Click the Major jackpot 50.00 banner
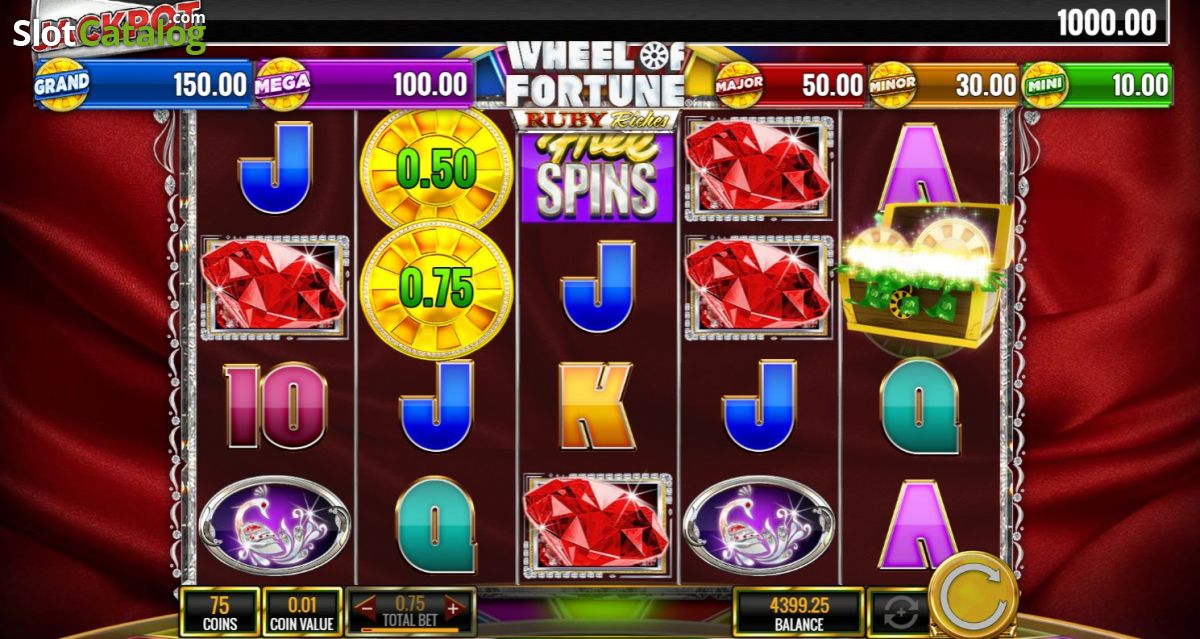The image size is (1200, 639). (x=790, y=85)
